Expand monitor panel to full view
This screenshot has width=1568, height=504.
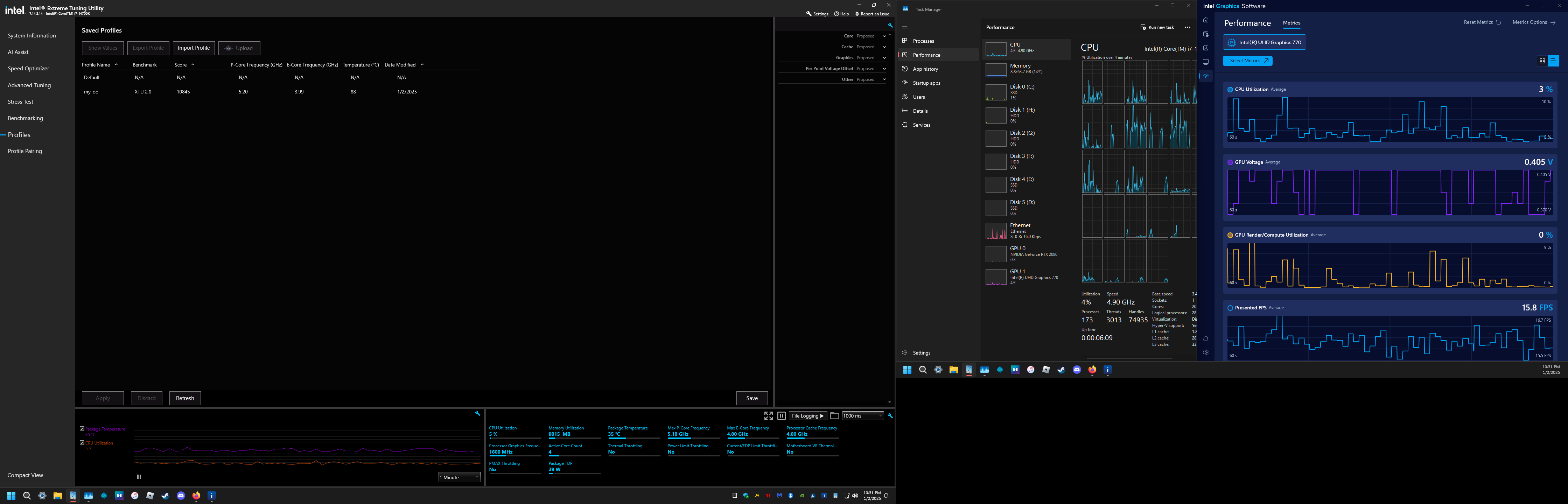pos(768,416)
